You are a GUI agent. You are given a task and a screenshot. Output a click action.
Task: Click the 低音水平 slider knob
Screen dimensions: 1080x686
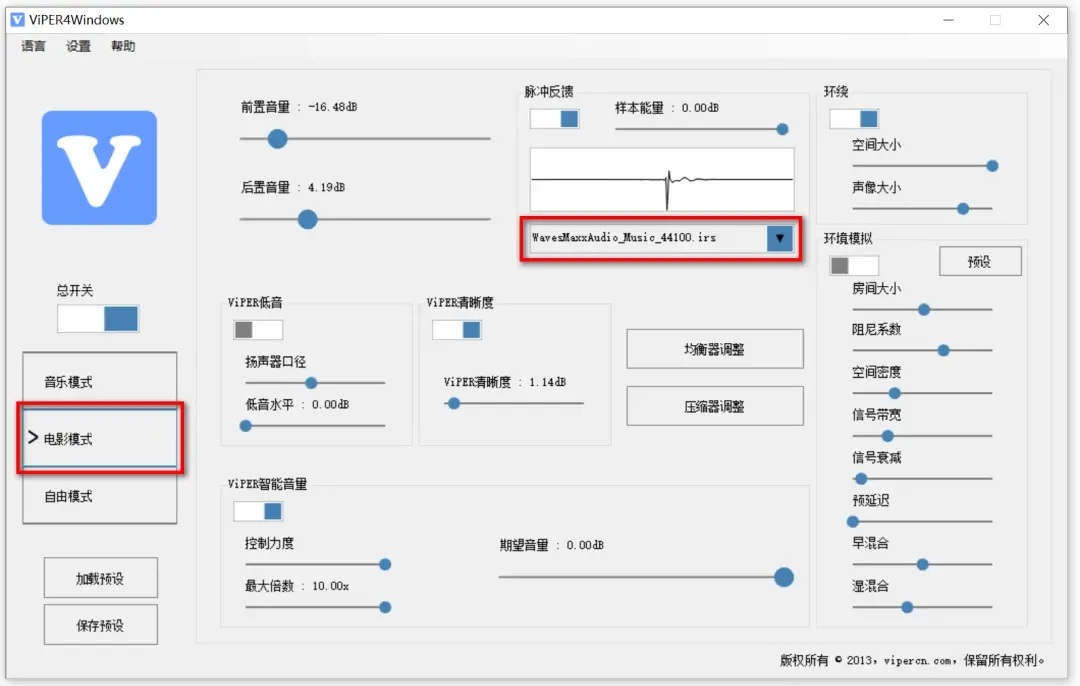pyautogui.click(x=246, y=426)
